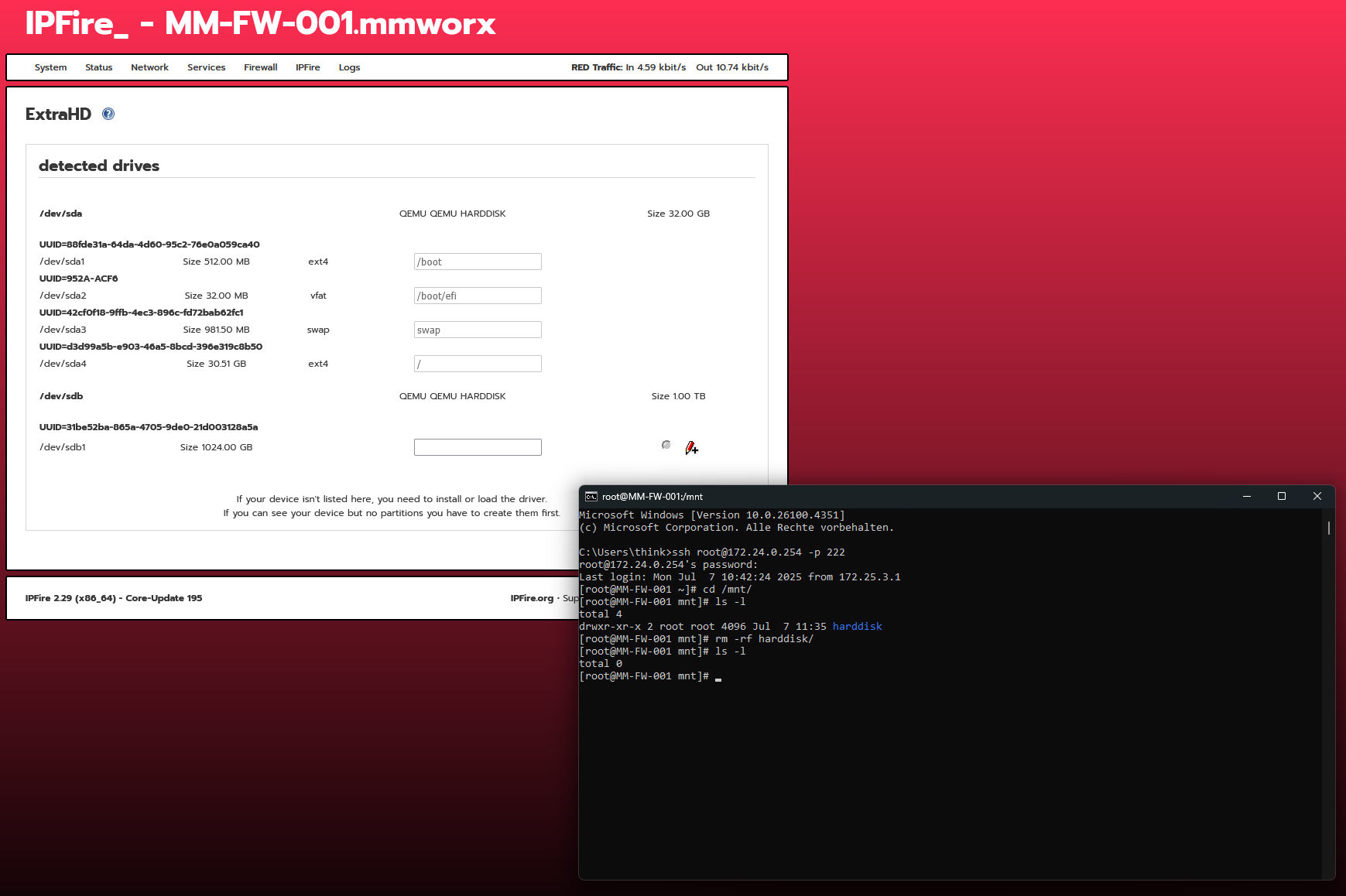Screen dimensions: 1346x896
Task: Click the UUID starting with 31be52ba
Action: 149,427
